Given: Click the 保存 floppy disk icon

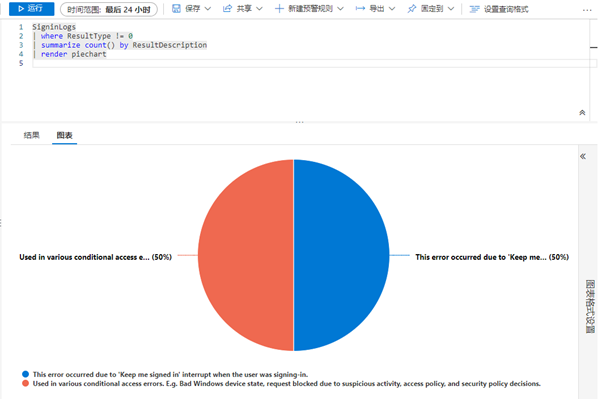Looking at the screenshot, I should pos(176,8).
